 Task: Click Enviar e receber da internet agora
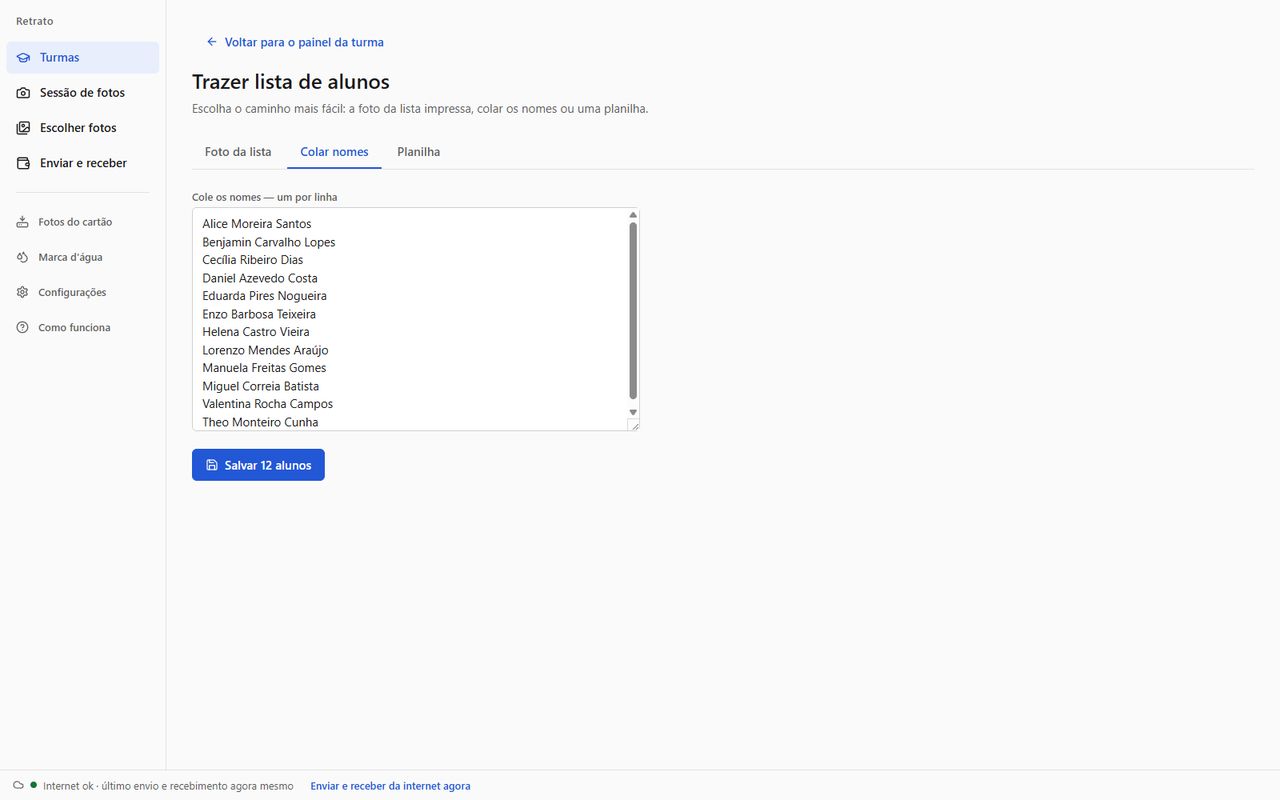pos(390,786)
